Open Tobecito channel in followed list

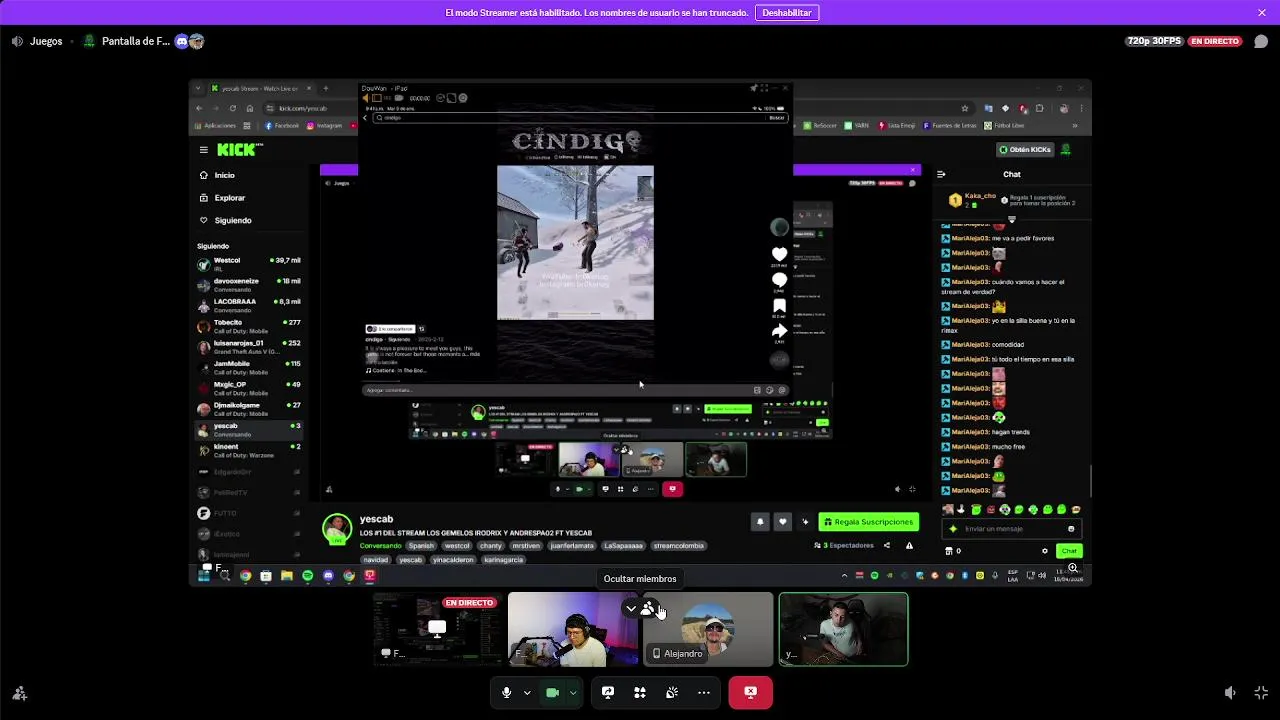coord(249,326)
